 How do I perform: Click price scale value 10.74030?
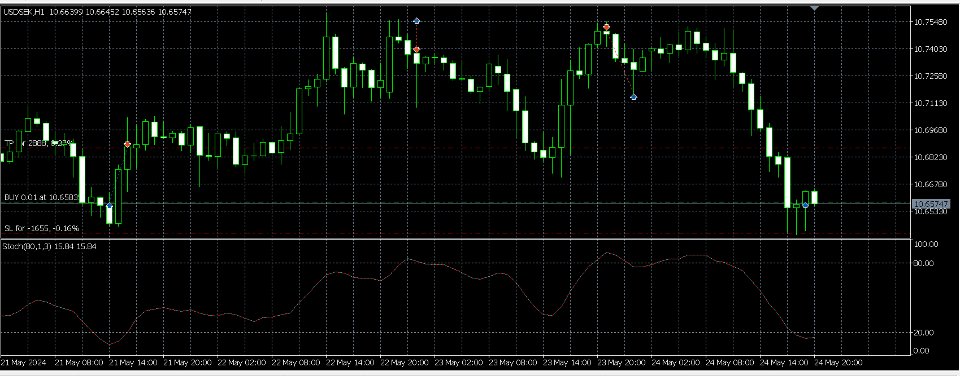point(931,49)
